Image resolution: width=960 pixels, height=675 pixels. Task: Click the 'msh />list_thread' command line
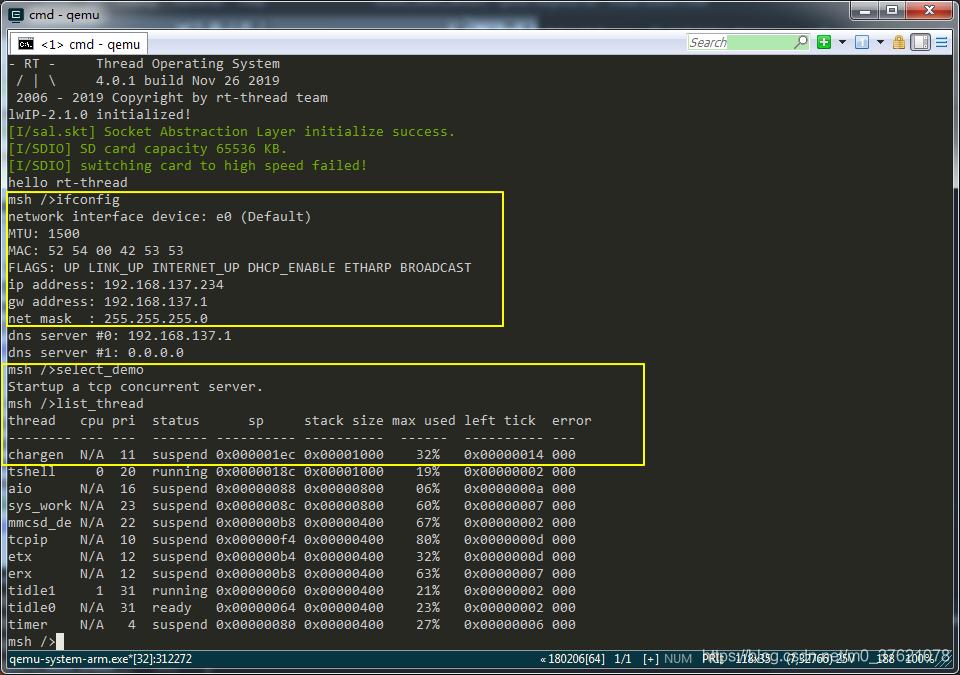[76, 404]
